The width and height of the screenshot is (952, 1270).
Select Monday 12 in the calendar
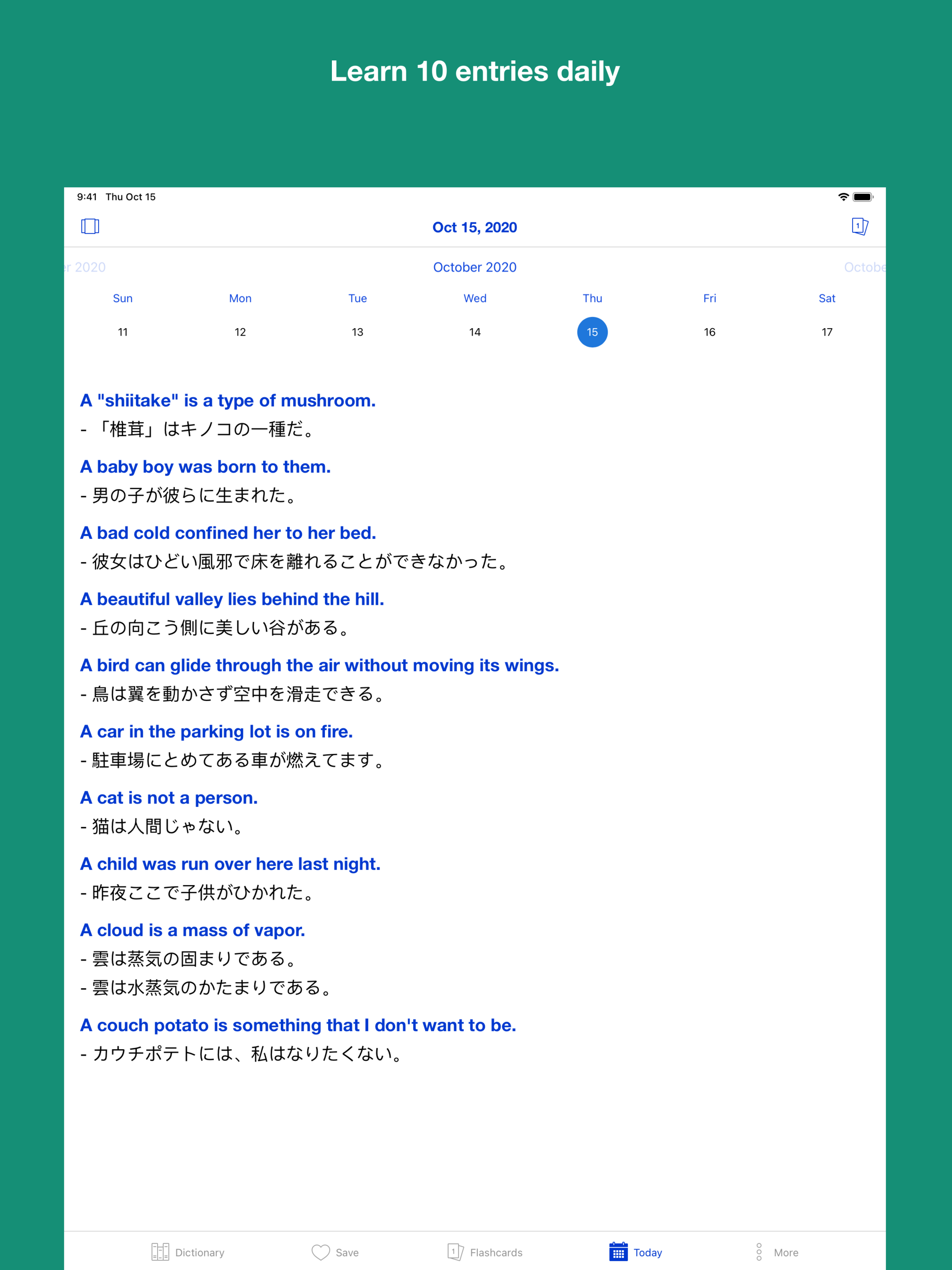point(240,332)
